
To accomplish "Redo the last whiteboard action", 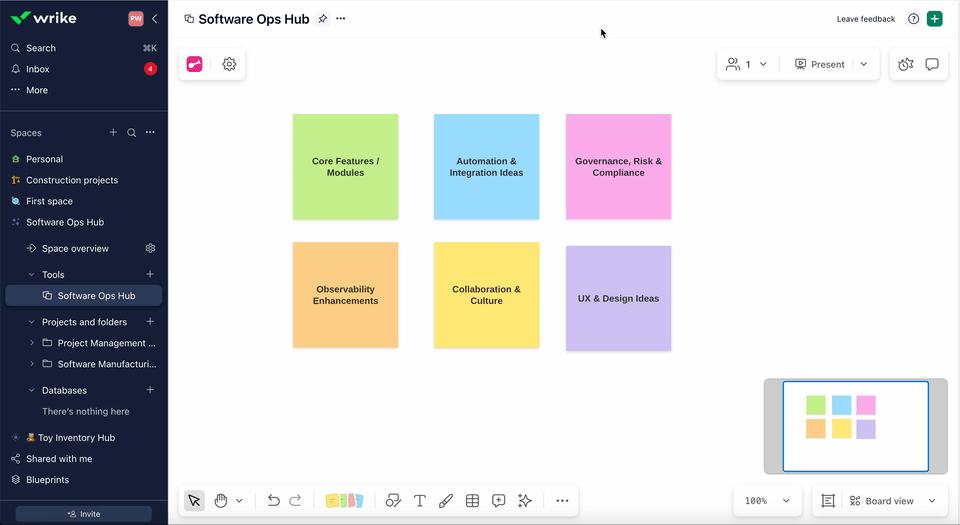I will (295, 501).
